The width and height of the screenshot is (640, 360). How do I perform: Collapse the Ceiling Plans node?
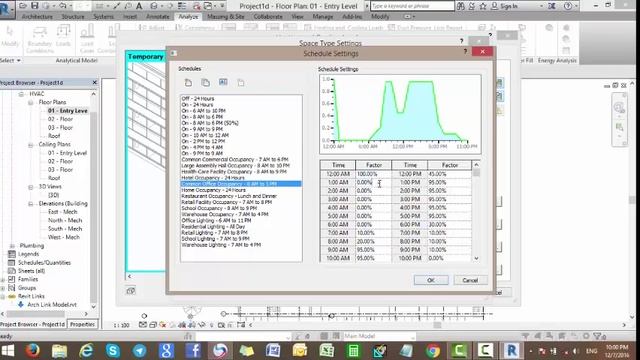coord(31,144)
